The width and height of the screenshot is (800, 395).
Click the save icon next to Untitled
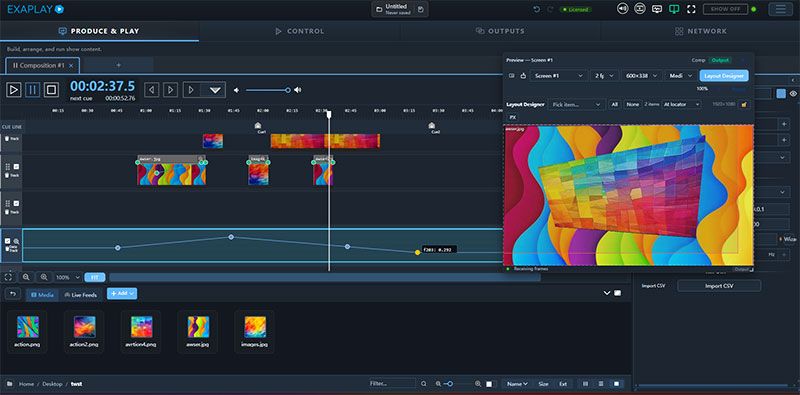coord(420,9)
